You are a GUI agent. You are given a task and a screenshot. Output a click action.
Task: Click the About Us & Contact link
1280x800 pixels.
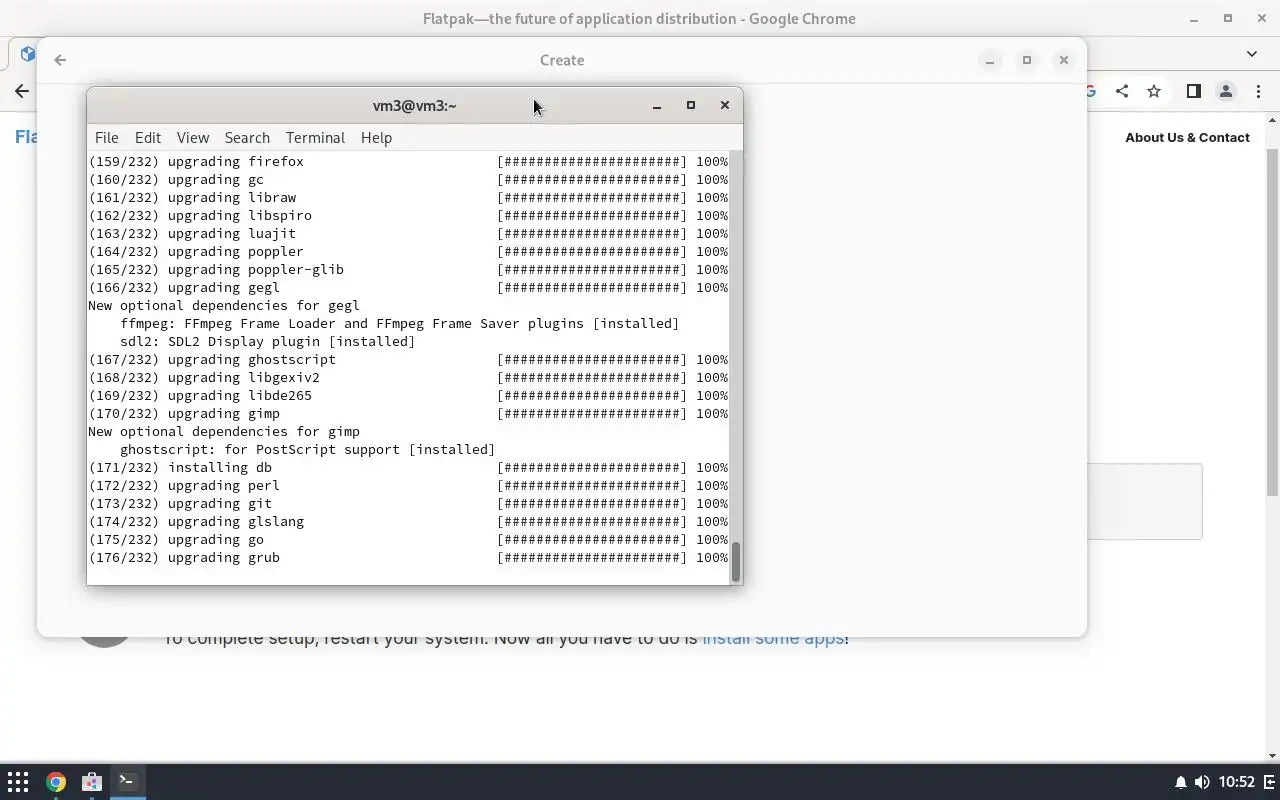tap(1187, 138)
